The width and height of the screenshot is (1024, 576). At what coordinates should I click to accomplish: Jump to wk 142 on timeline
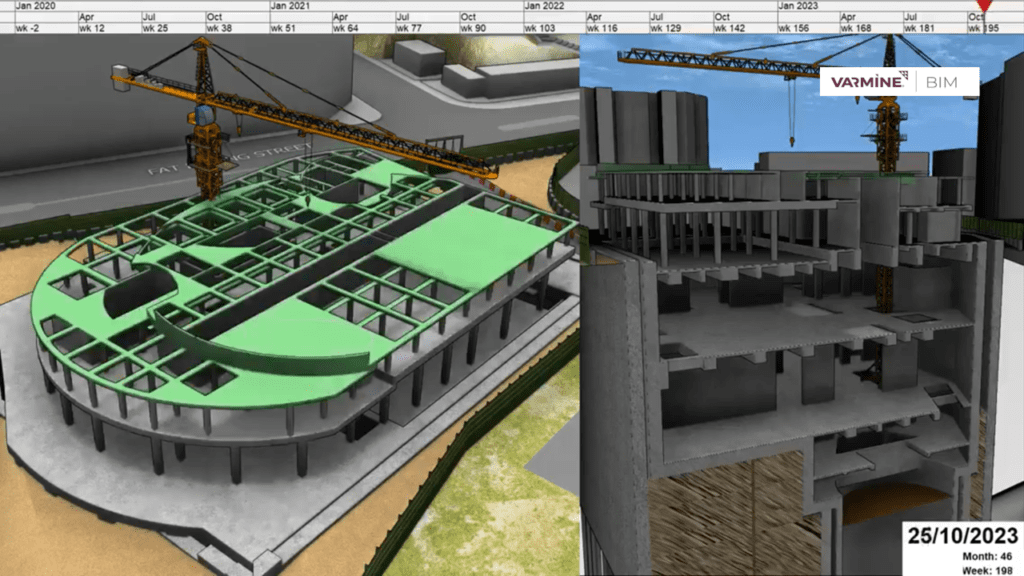(x=730, y=29)
